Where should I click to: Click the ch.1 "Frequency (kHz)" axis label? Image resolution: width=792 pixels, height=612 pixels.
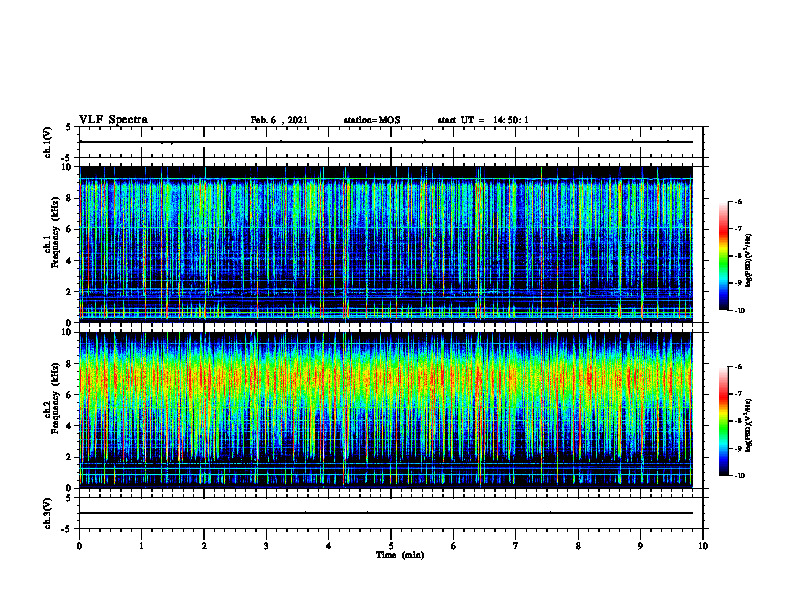(x=55, y=232)
